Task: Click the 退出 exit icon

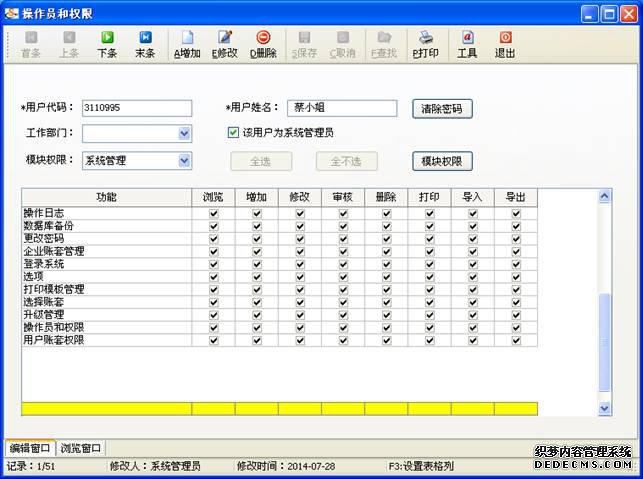Action: 505,44
